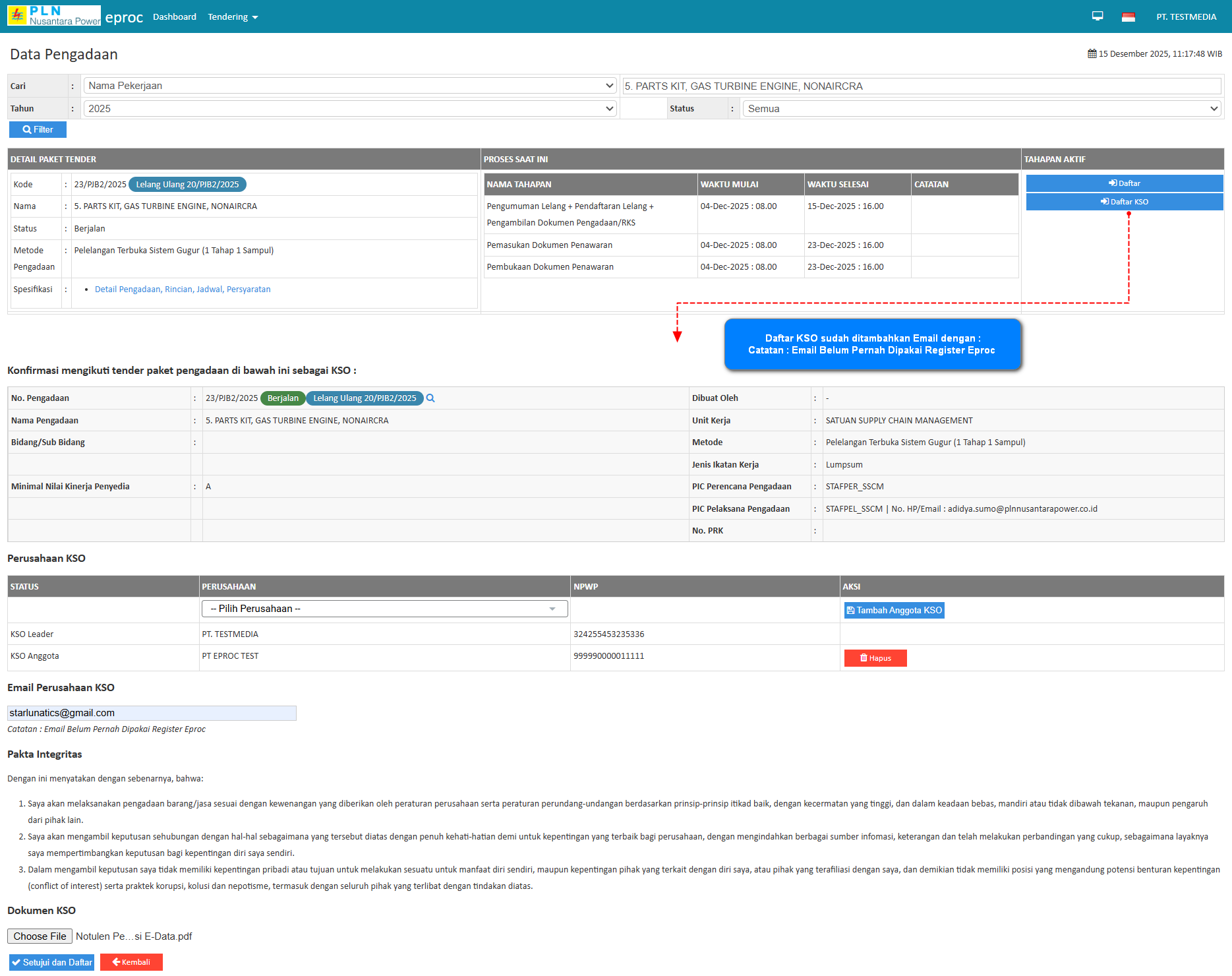The width and height of the screenshot is (1232, 976).
Task: Open the Nama Pekerjaan search dropdown
Action: click(x=349, y=86)
